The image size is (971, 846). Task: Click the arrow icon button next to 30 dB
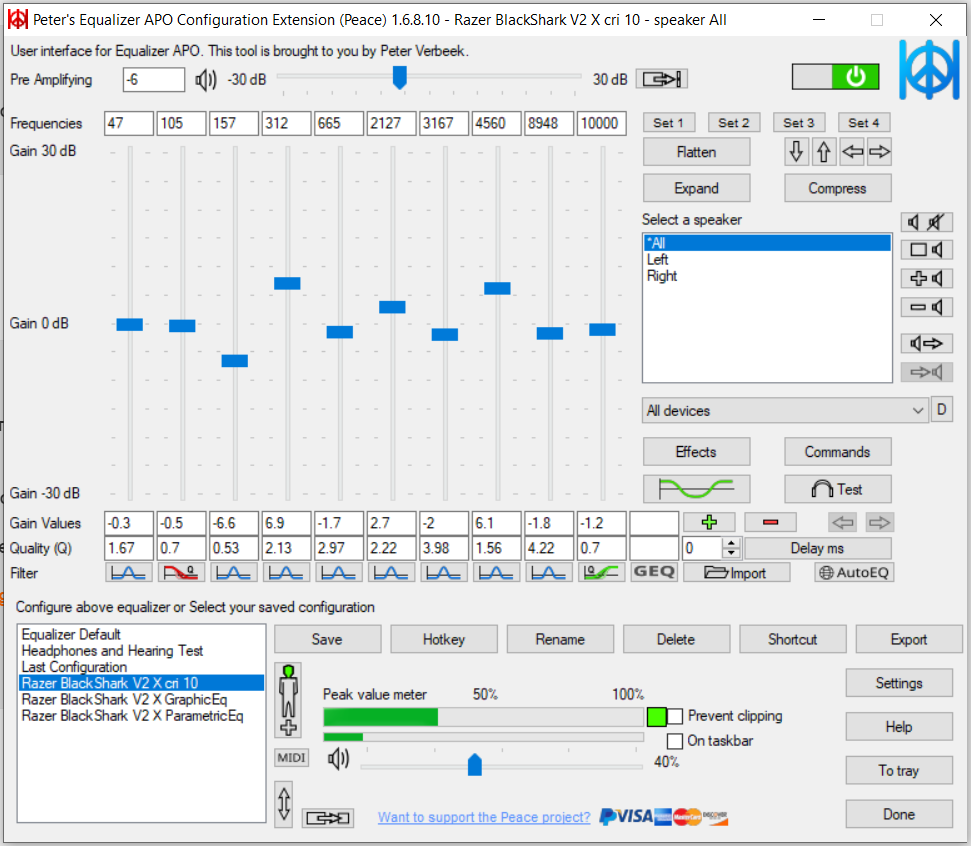click(x=662, y=79)
